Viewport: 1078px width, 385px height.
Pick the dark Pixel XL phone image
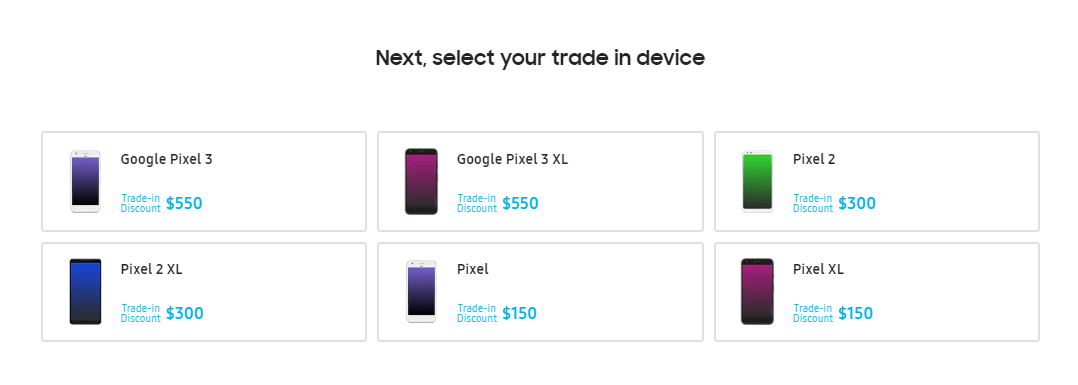[x=757, y=292]
